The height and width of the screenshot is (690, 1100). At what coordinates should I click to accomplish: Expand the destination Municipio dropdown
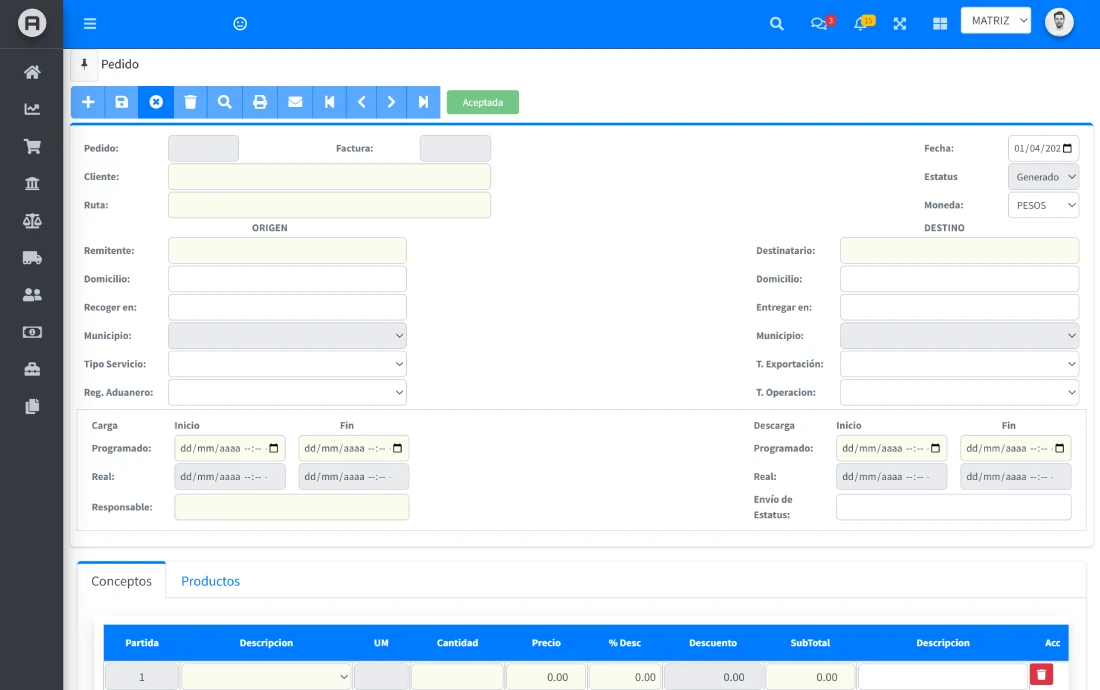[x=959, y=336]
